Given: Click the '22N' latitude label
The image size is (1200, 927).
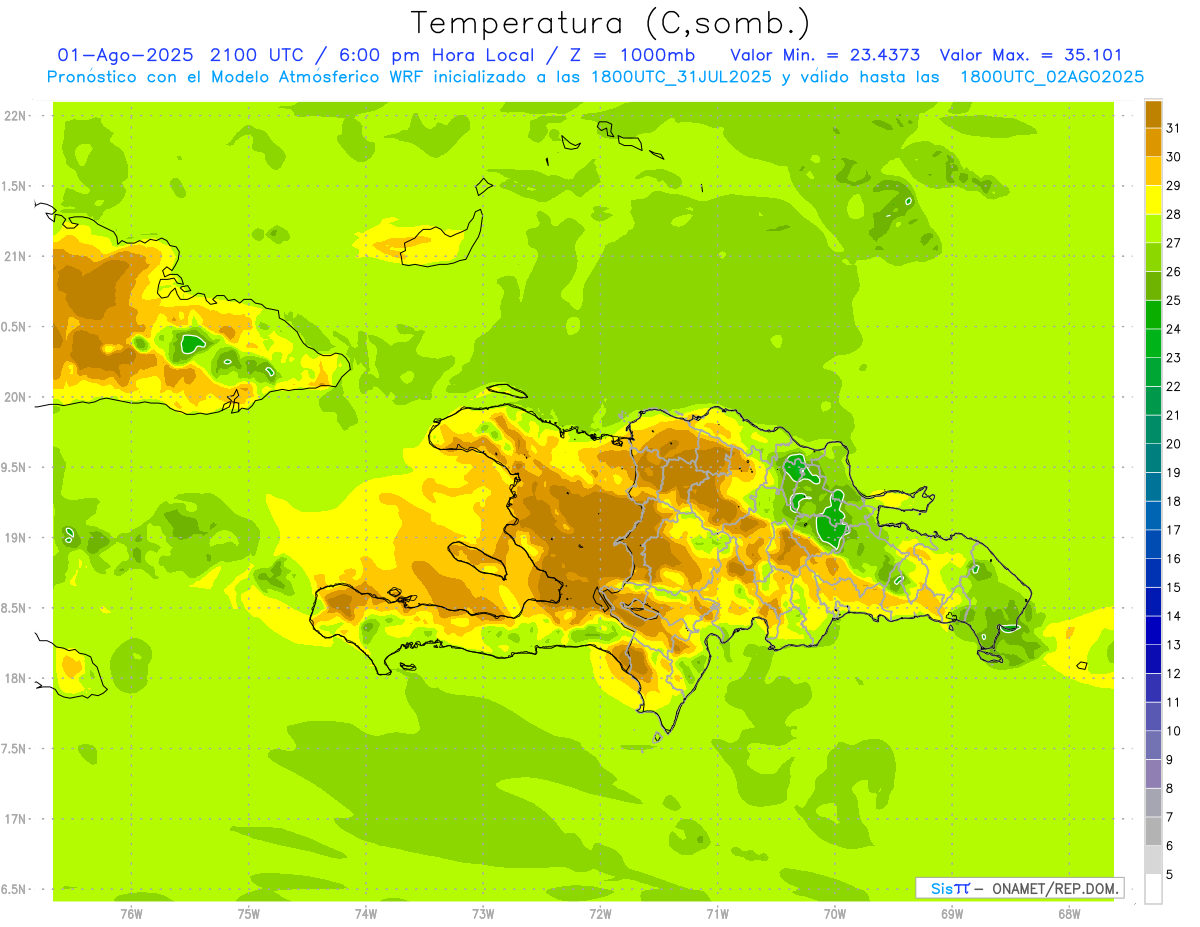Looking at the screenshot, I should pos(15,116).
